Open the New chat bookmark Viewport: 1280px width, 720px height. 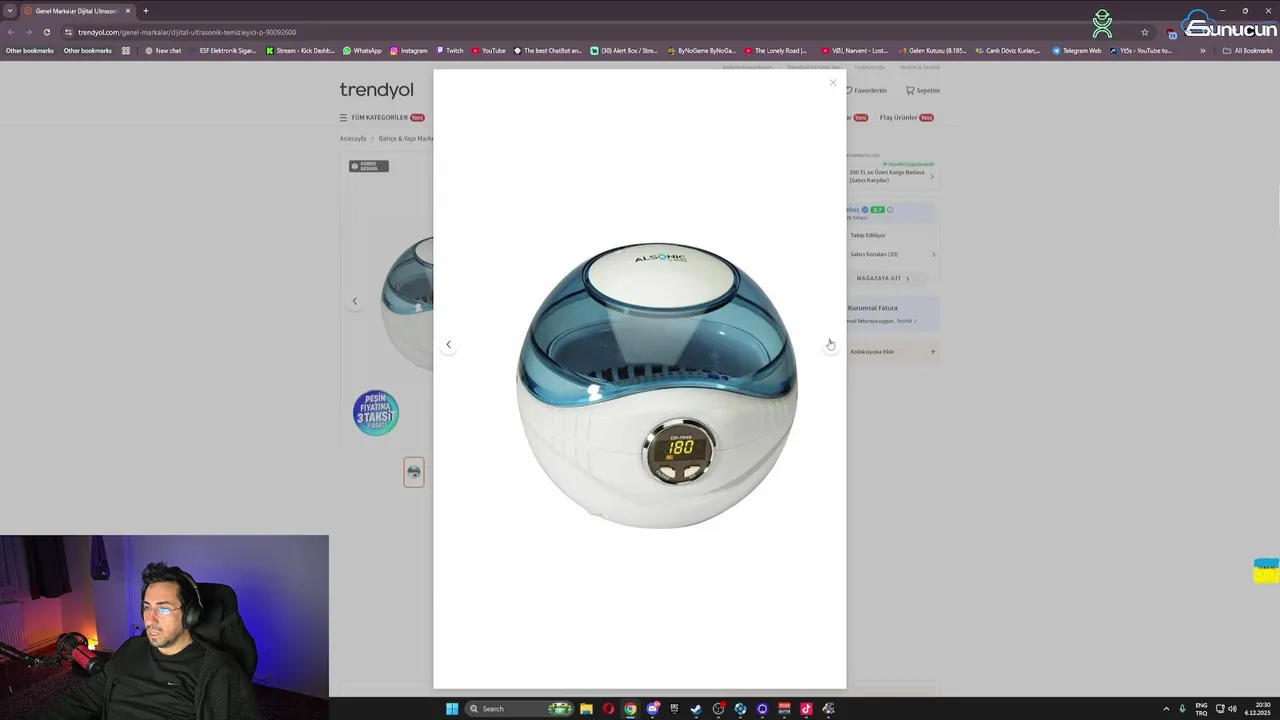click(163, 51)
